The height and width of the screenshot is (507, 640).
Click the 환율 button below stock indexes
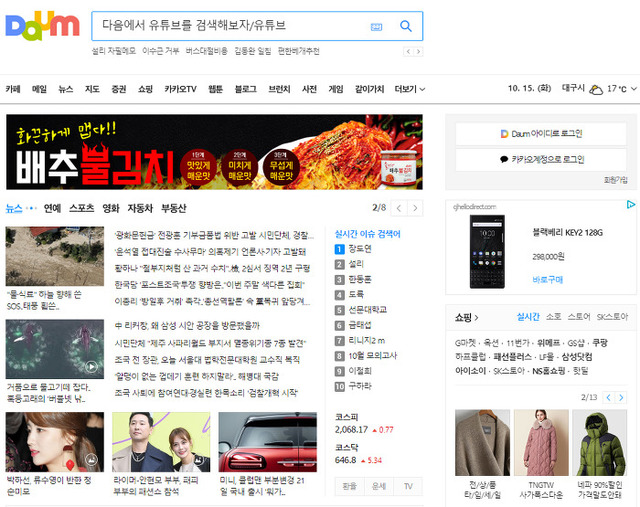click(x=349, y=485)
